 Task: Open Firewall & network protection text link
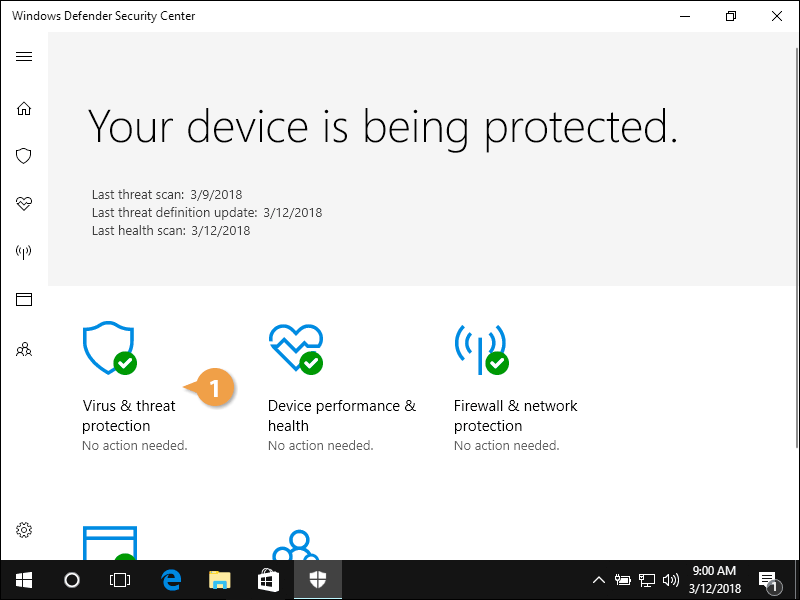[515, 416]
